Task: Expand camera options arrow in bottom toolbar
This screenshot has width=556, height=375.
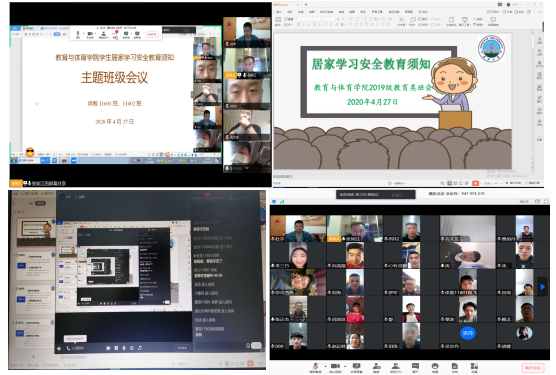Action: click(x=345, y=366)
